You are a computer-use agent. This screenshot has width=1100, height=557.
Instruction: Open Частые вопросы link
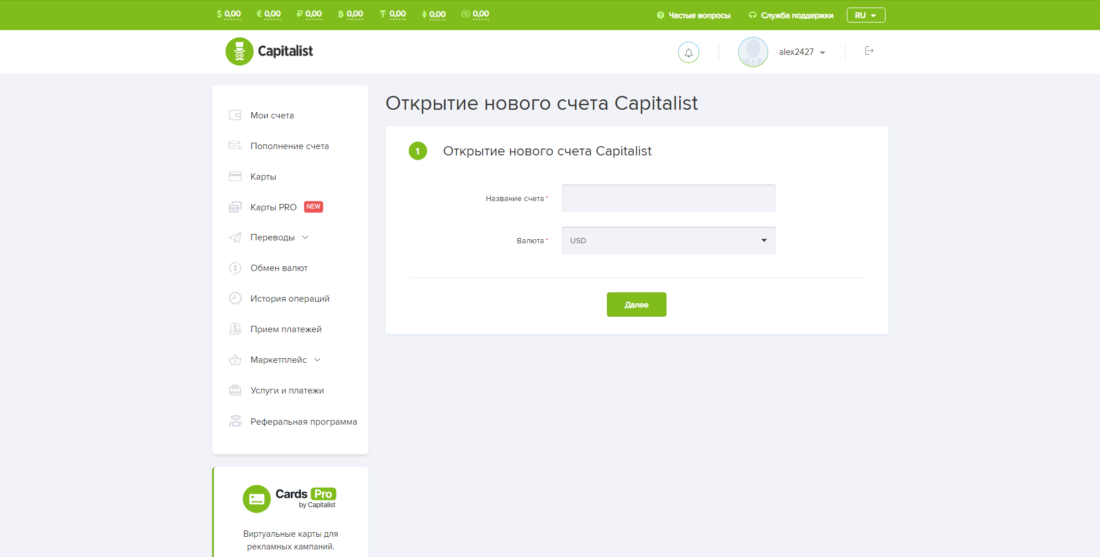coord(693,15)
